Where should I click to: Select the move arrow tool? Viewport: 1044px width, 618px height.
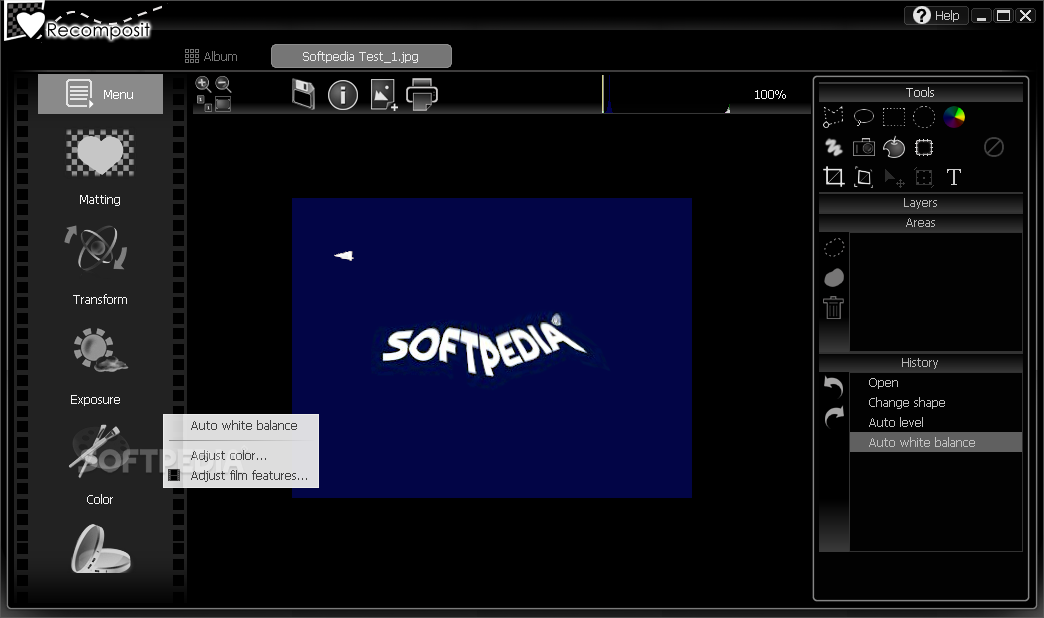894,178
